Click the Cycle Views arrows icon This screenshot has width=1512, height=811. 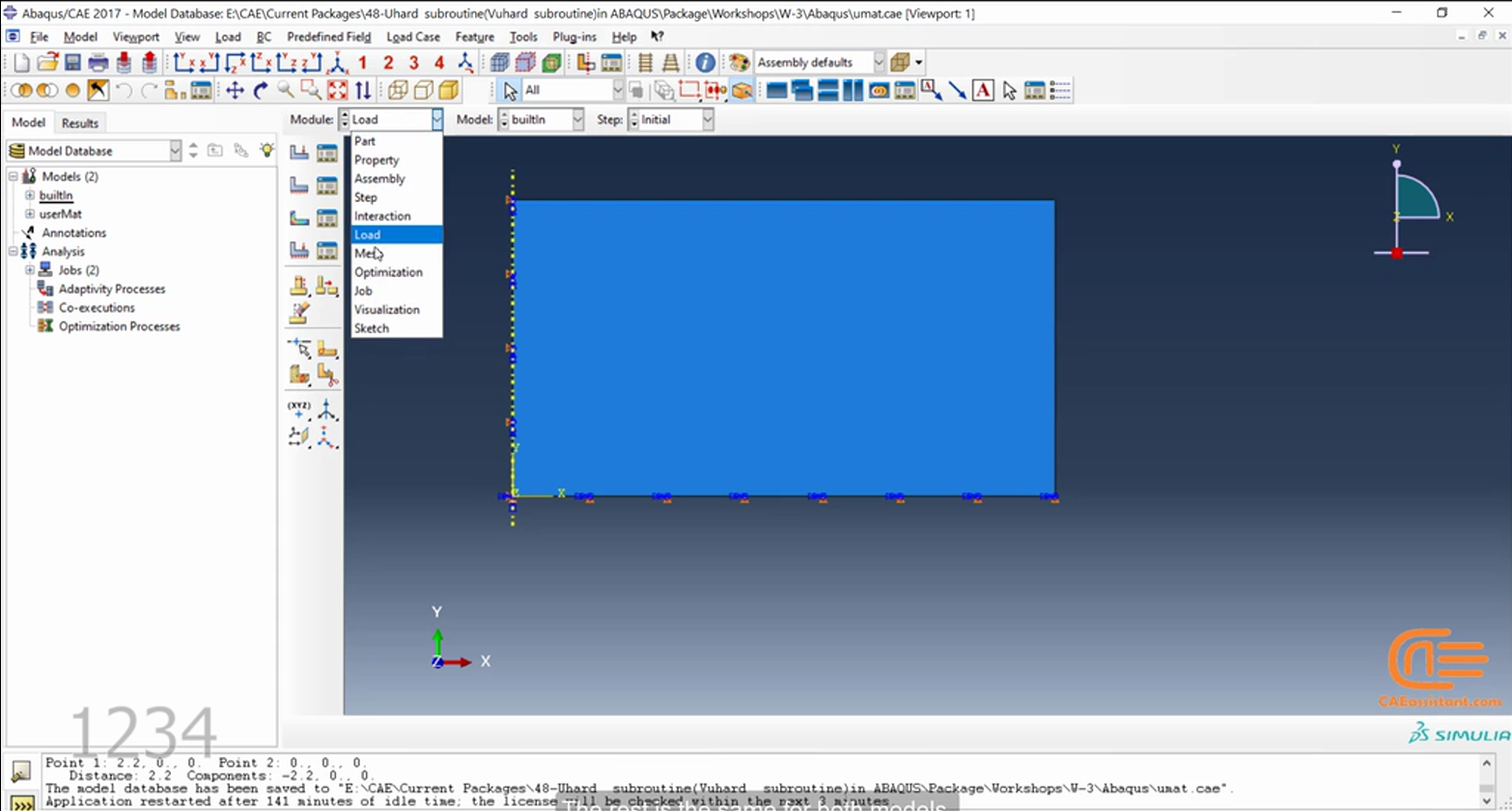coord(363,91)
